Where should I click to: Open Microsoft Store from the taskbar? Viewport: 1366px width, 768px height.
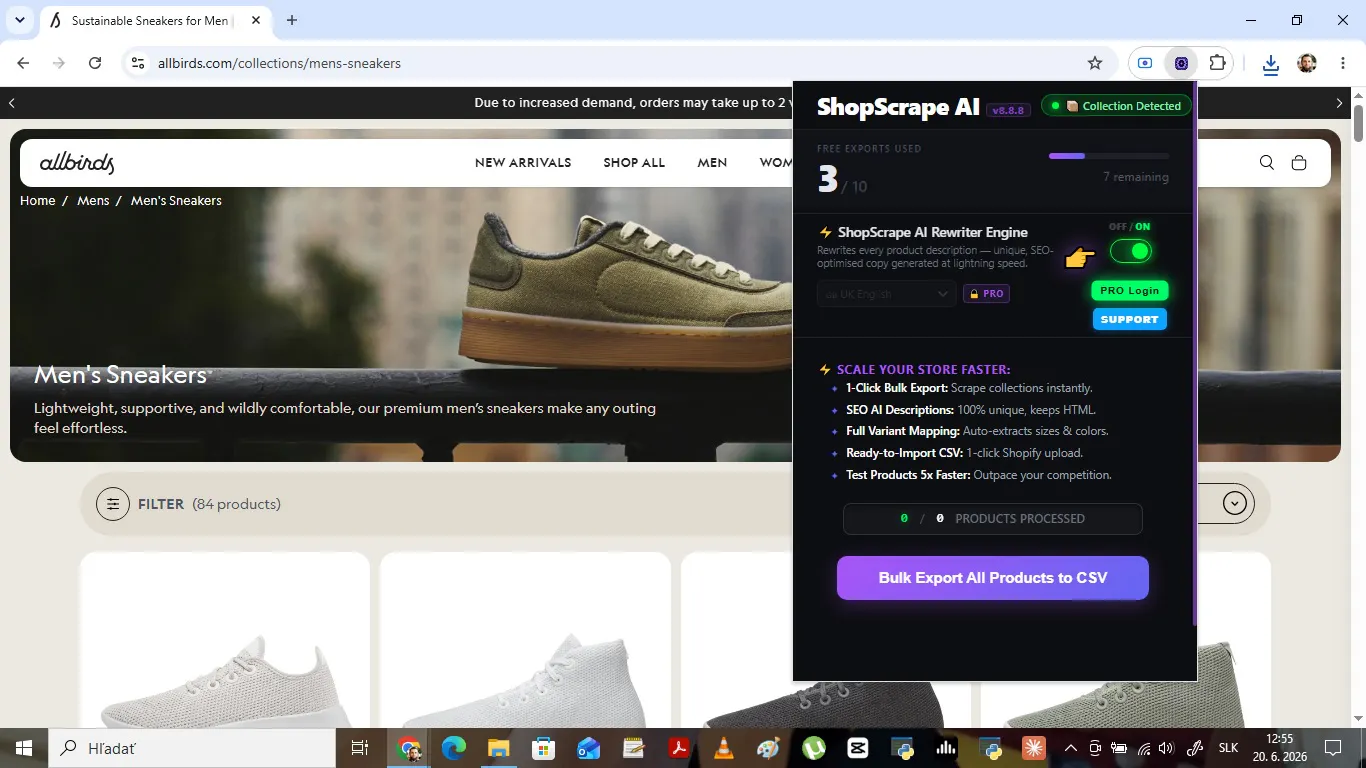pyautogui.click(x=543, y=748)
